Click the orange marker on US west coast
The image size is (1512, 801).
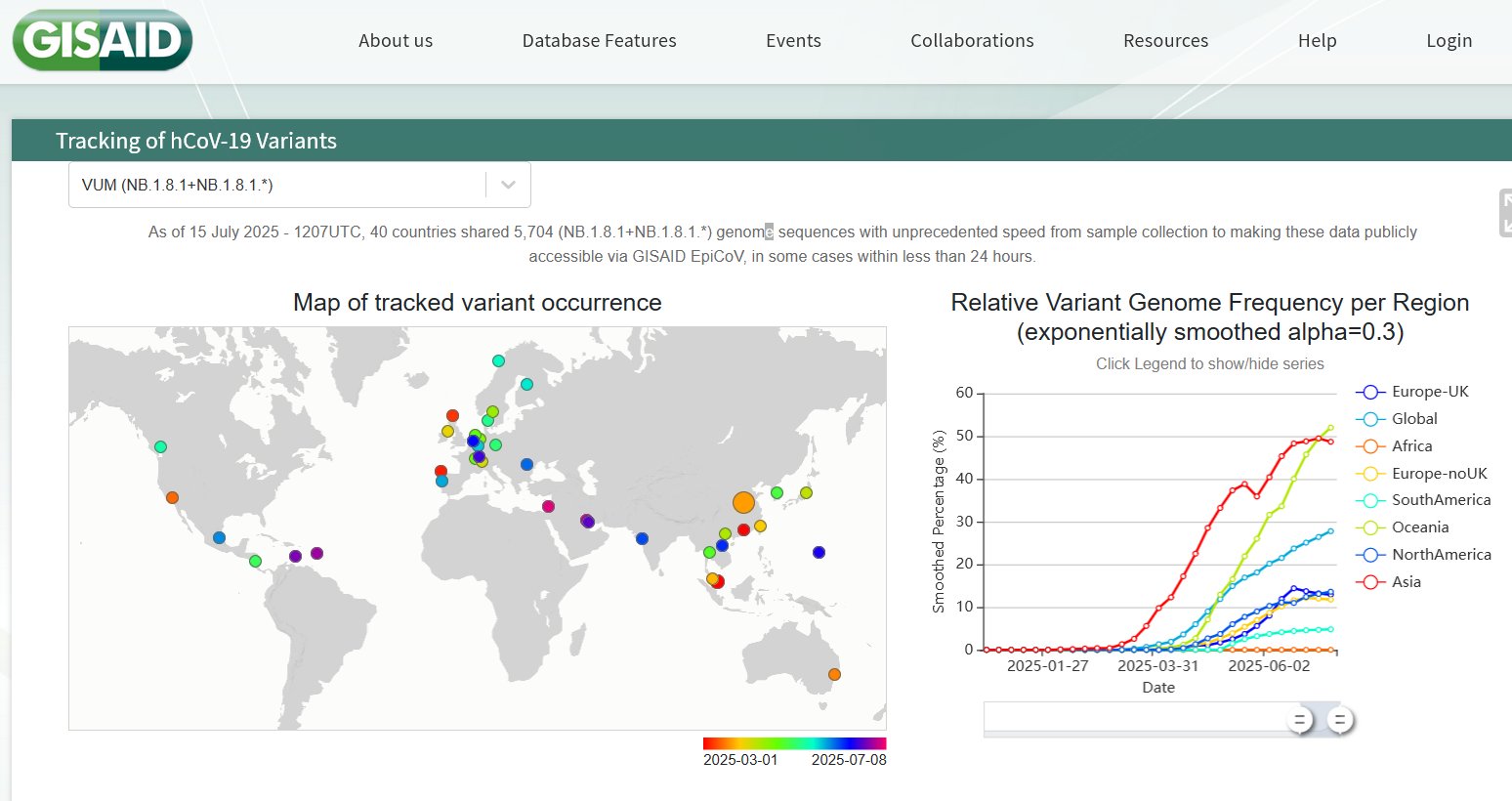(172, 497)
